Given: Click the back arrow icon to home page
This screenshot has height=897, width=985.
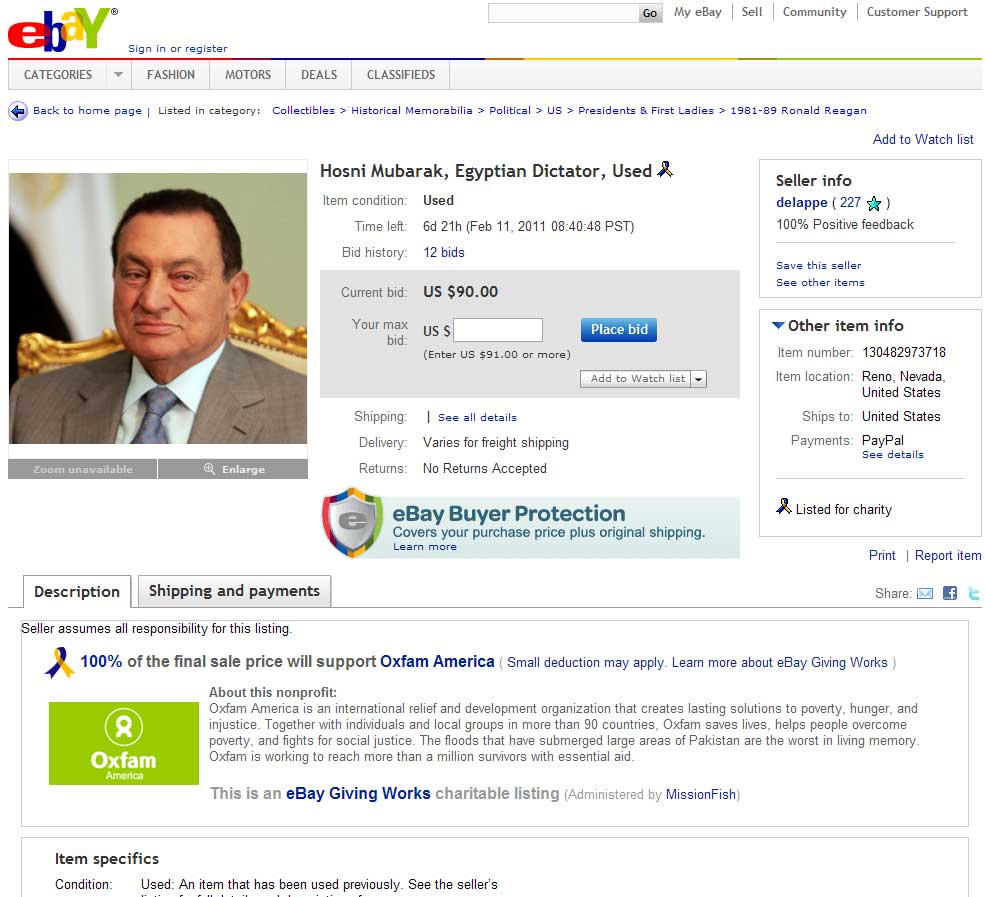Looking at the screenshot, I should pos(18,111).
